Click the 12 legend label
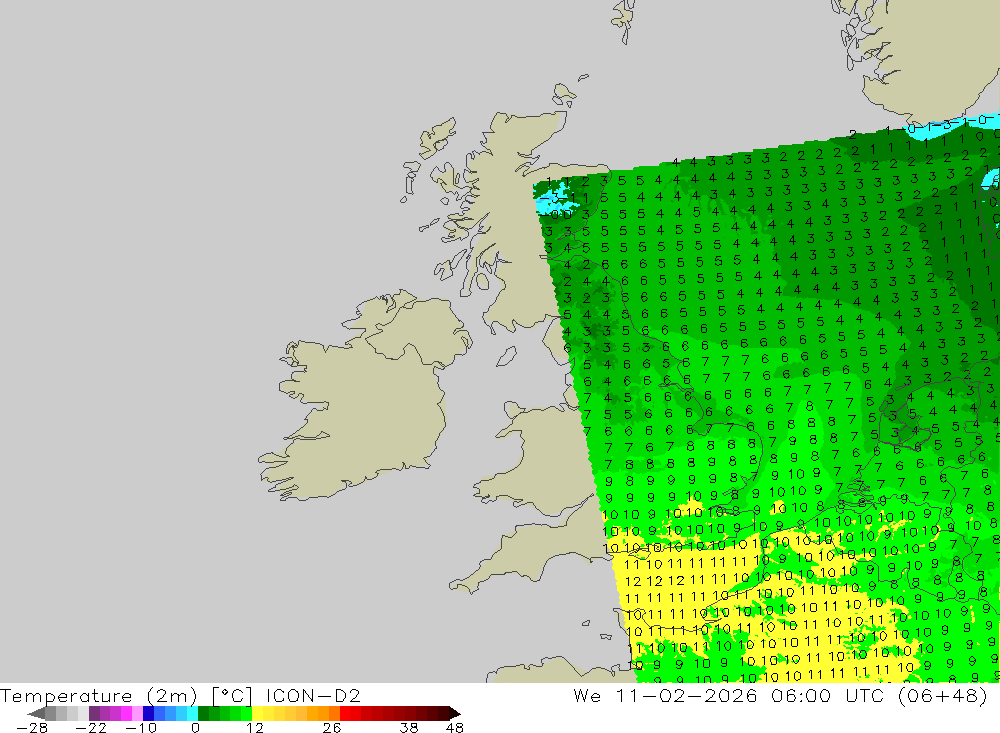This screenshot has height=733, width=1000. [255, 728]
